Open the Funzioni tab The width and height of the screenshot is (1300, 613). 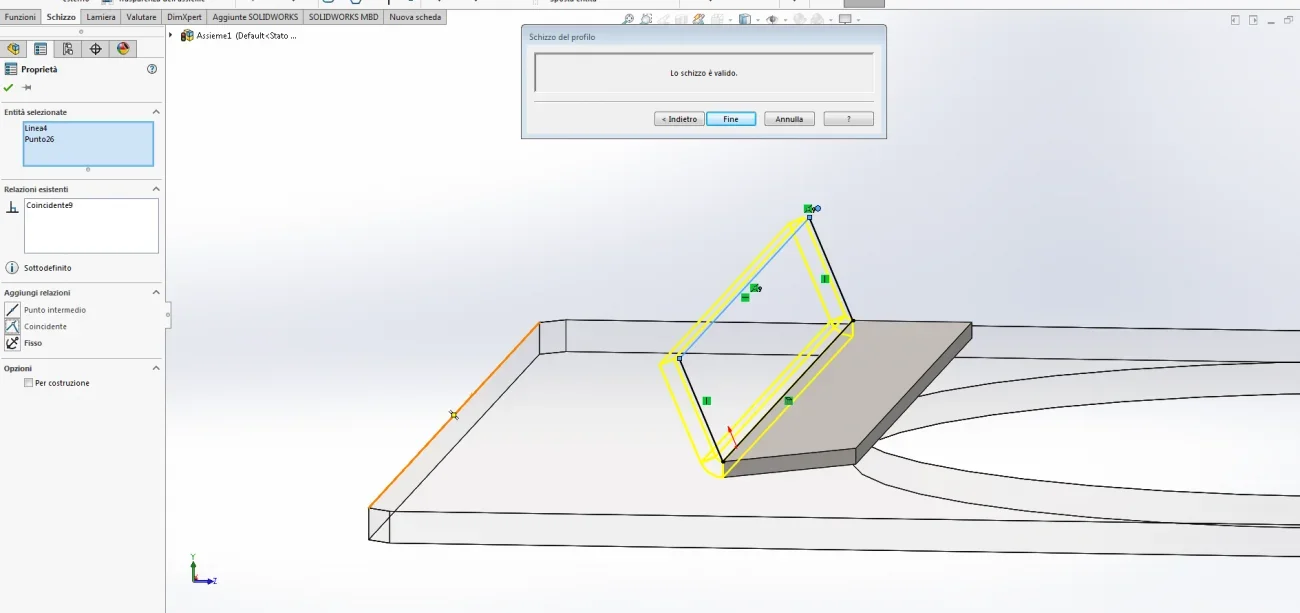20,17
